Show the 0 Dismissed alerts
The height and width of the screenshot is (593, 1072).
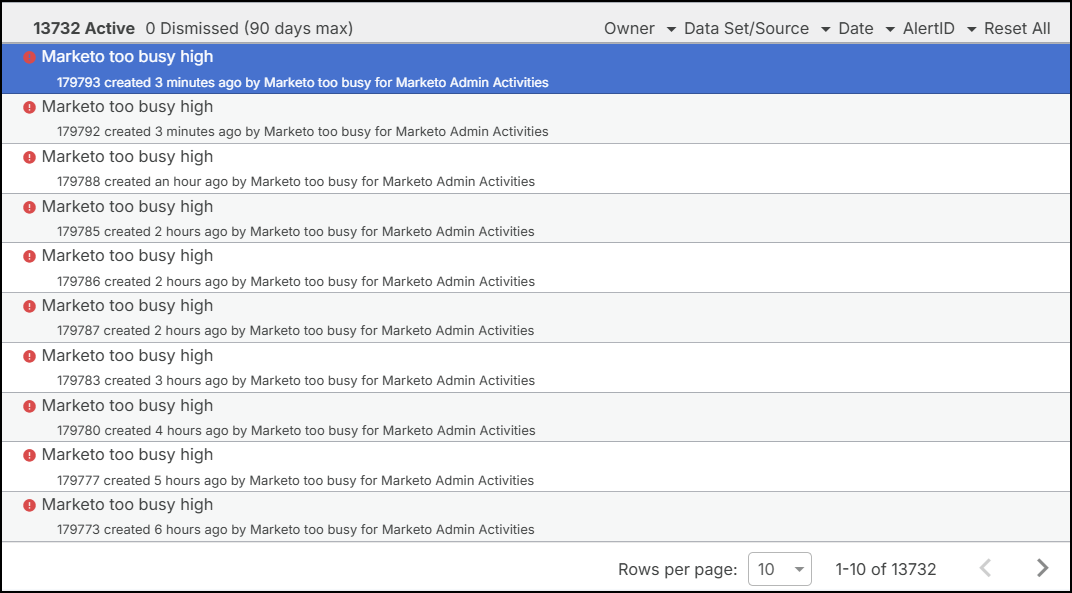[x=249, y=29]
